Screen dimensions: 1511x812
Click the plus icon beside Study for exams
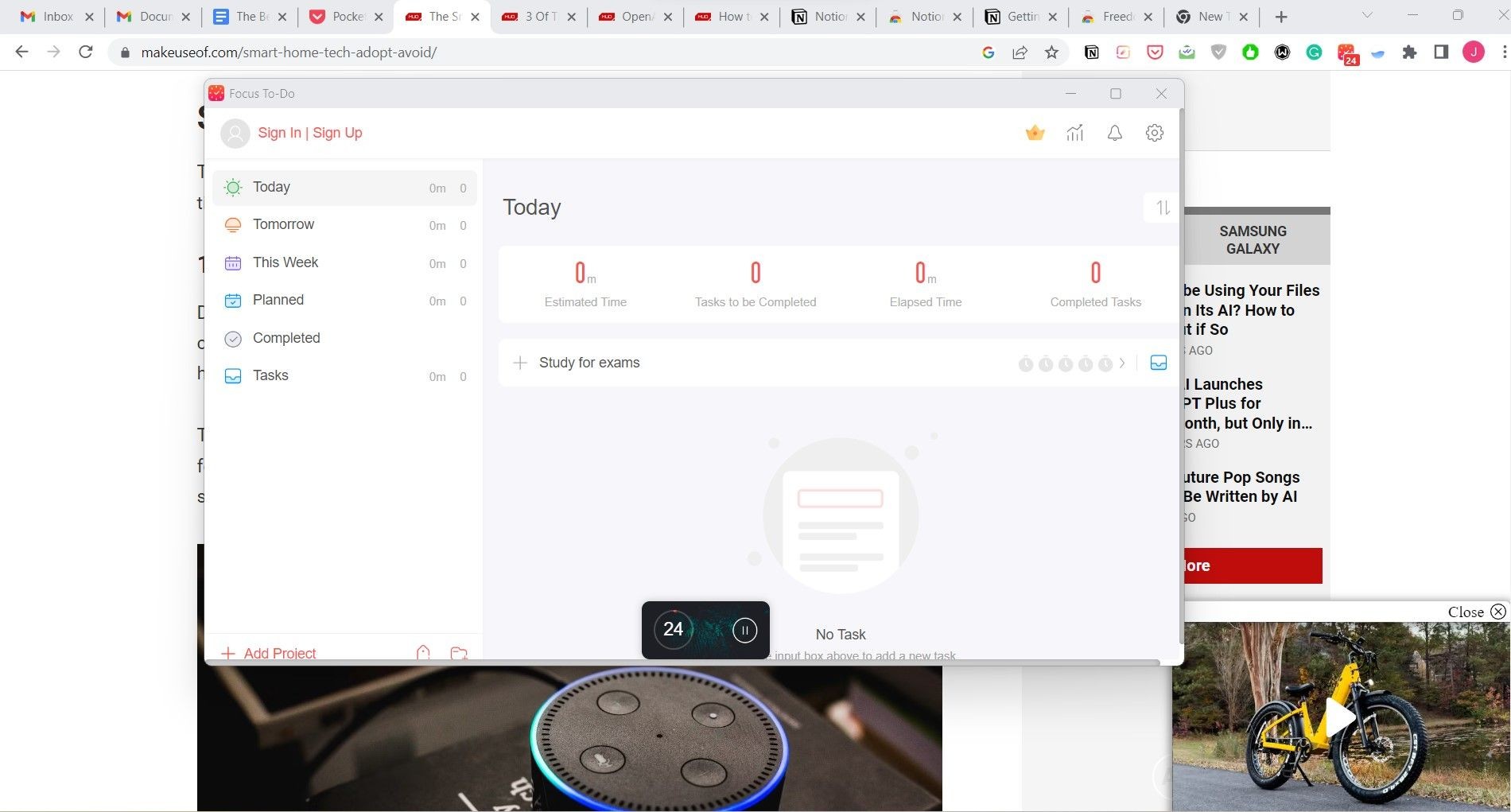click(x=520, y=363)
